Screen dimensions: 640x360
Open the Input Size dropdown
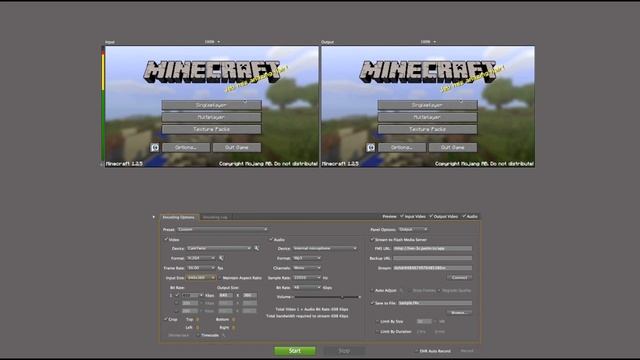pos(201,278)
